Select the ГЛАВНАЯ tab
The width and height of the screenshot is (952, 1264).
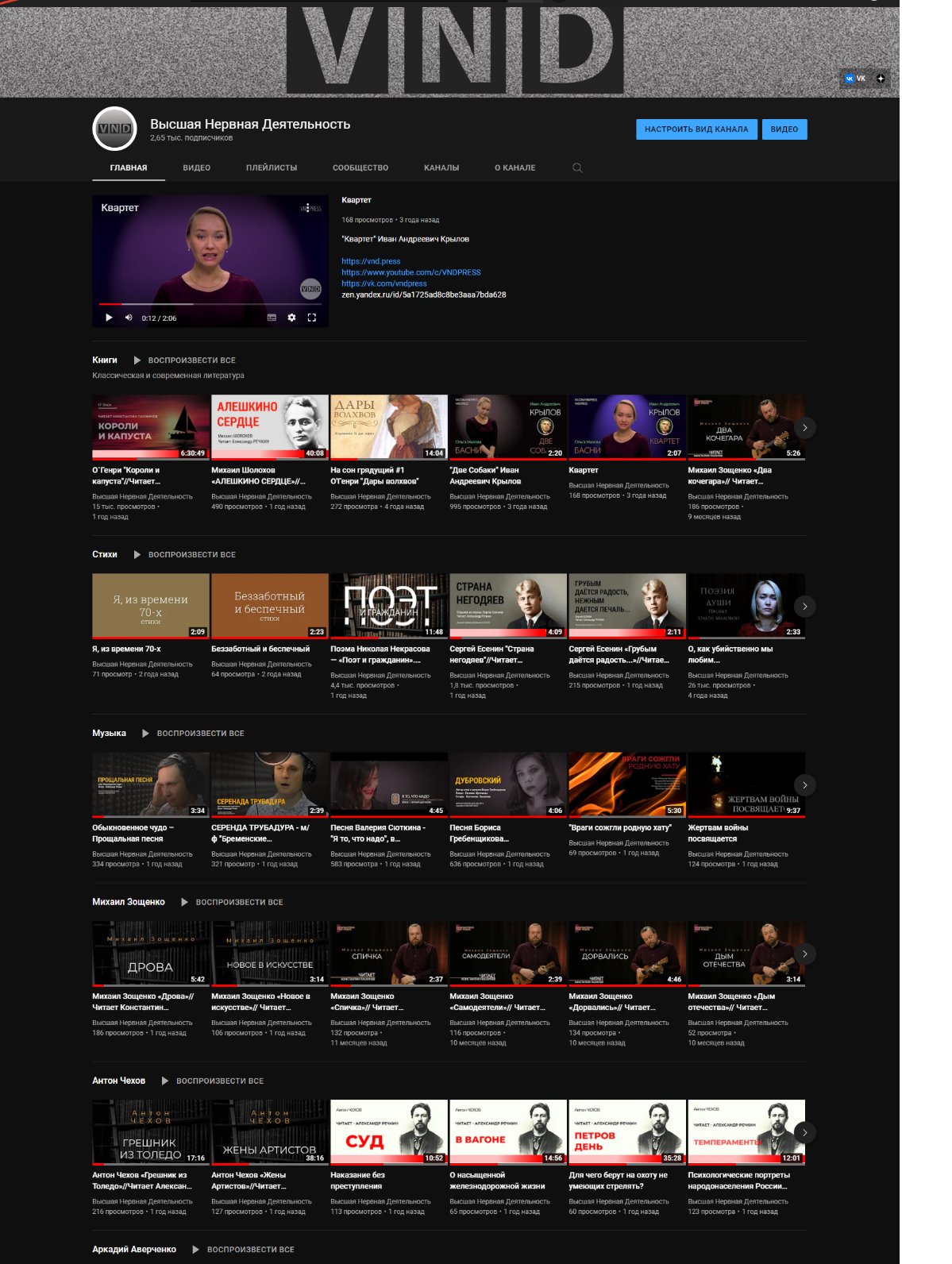pyautogui.click(x=129, y=168)
